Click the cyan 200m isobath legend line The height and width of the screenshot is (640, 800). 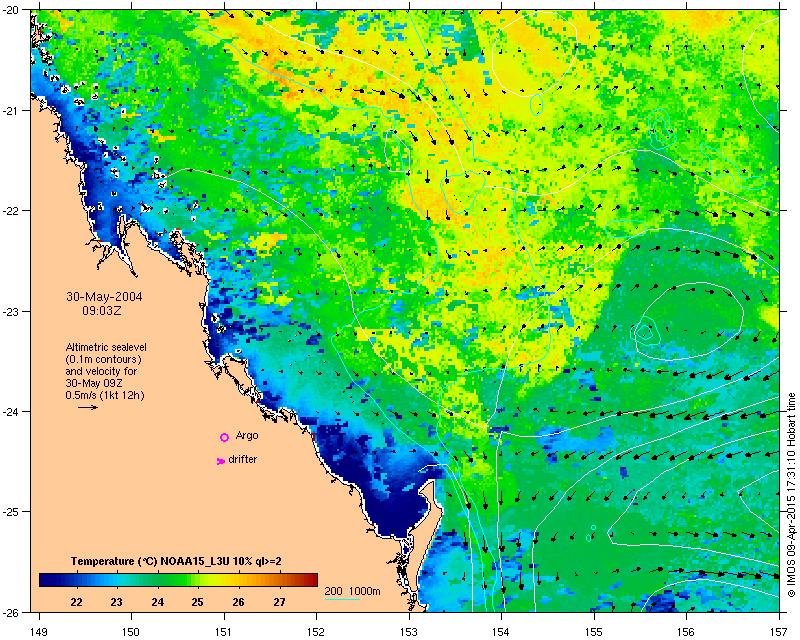click(342, 599)
